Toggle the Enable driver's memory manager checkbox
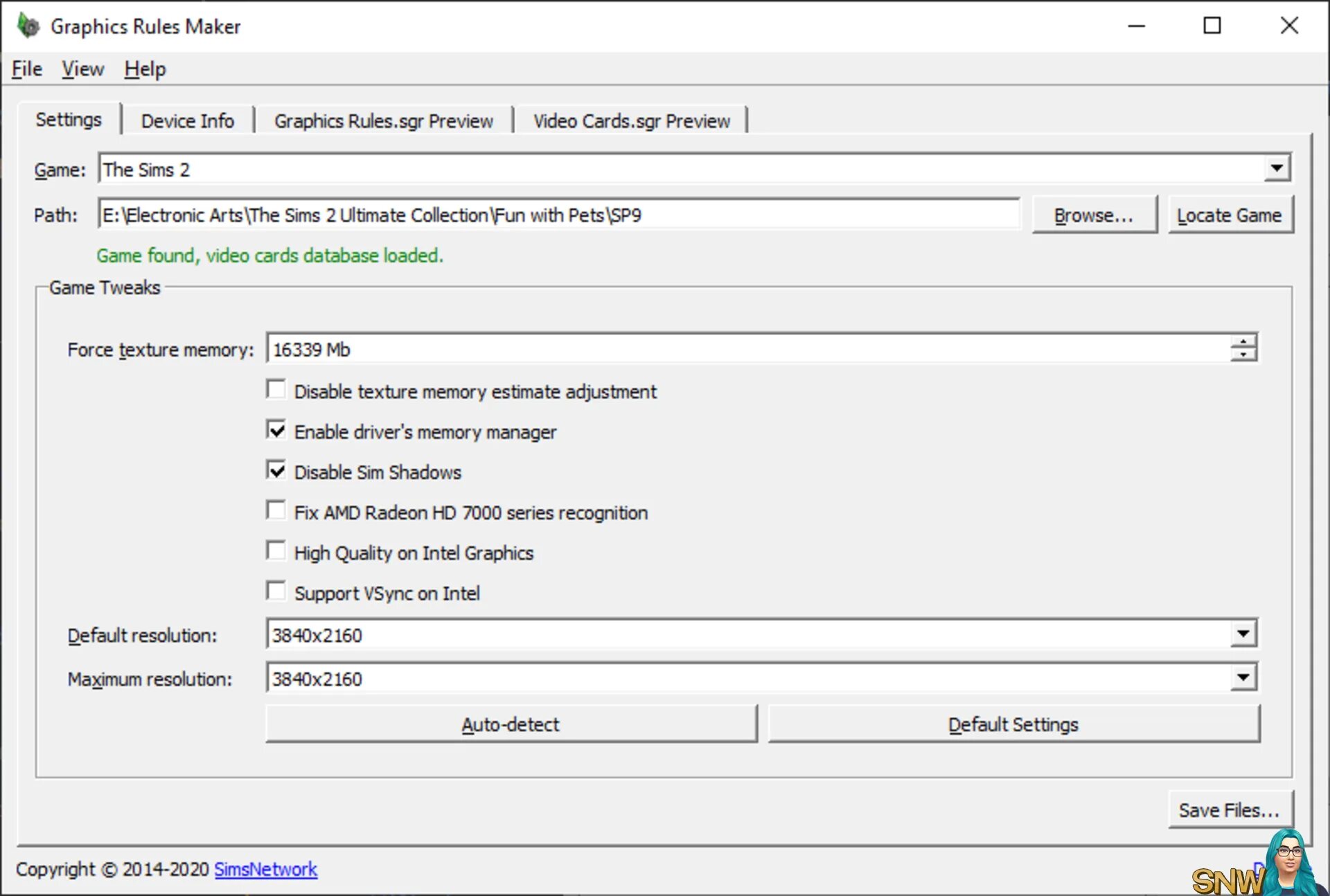 (278, 431)
